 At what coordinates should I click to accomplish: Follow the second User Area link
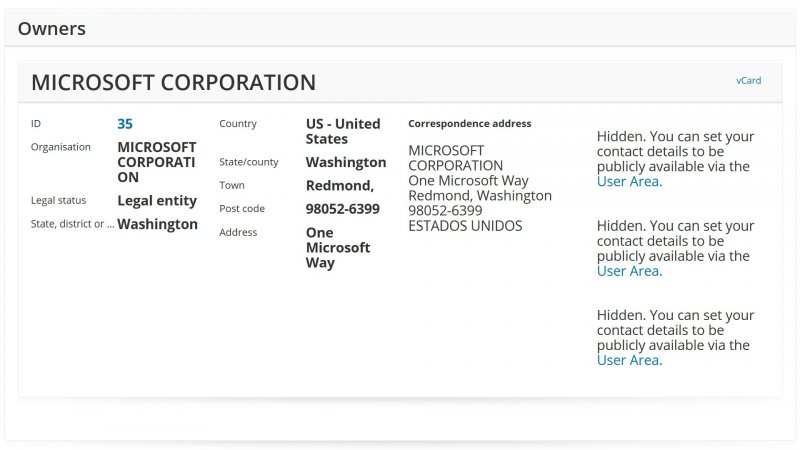tap(629, 271)
